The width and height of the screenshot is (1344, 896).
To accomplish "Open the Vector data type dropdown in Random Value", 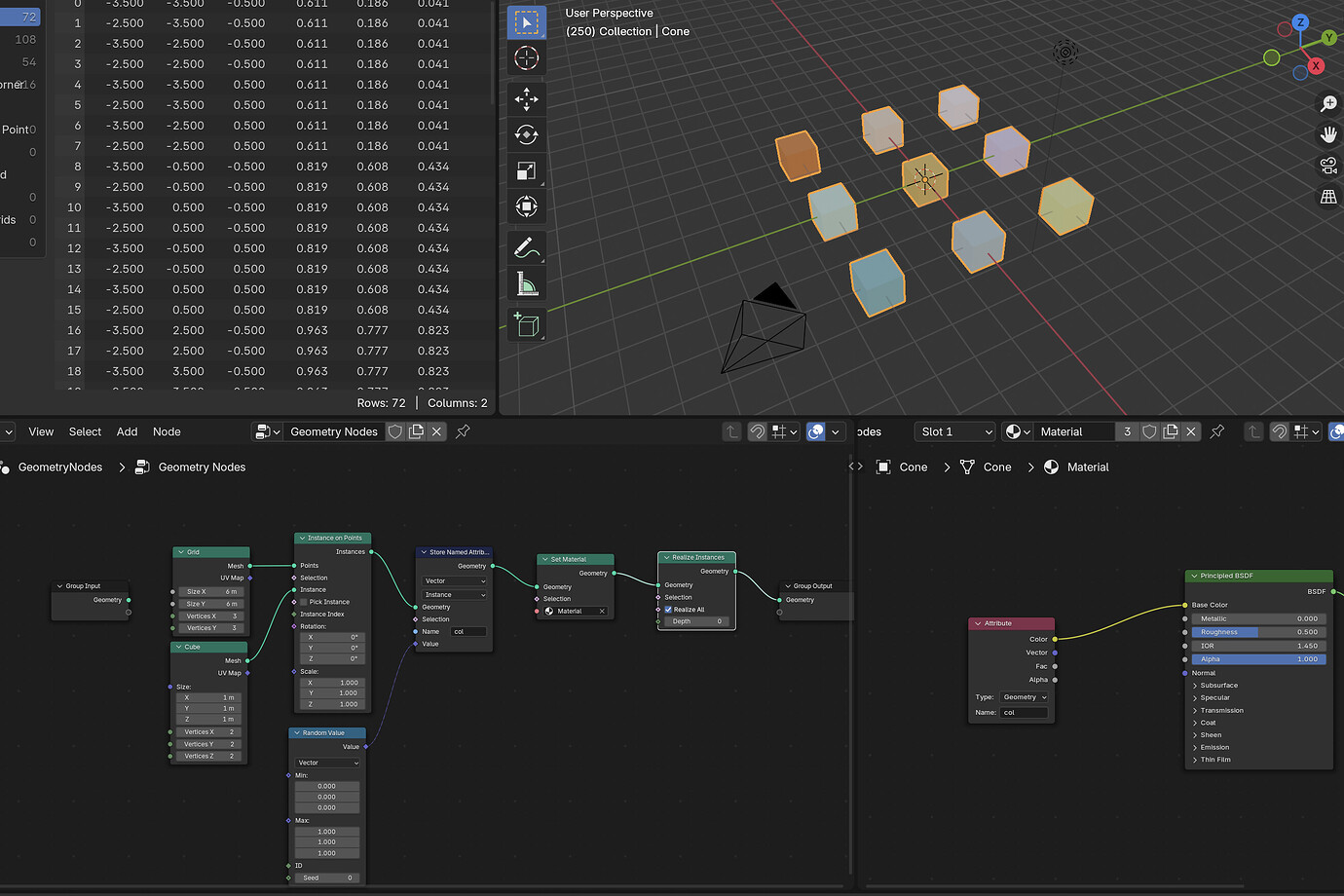I will (x=328, y=763).
